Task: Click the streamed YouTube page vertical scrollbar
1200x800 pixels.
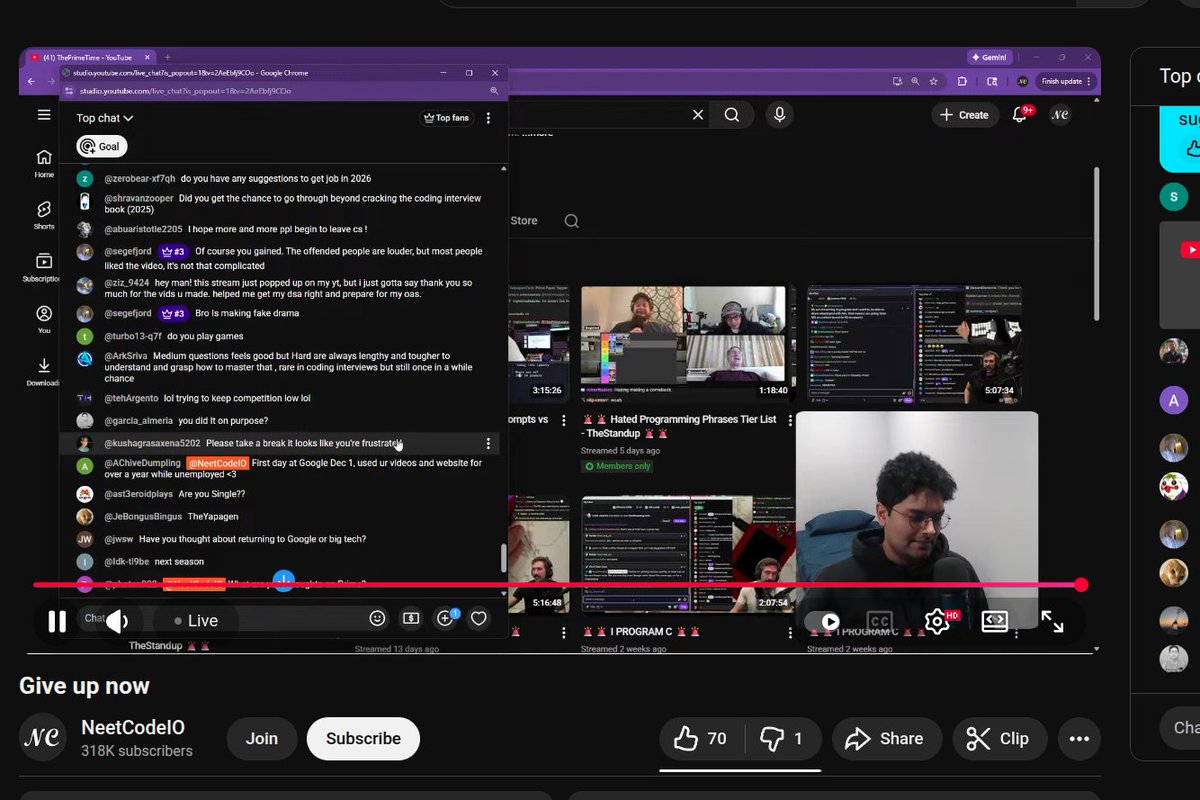Action: (x=1095, y=243)
